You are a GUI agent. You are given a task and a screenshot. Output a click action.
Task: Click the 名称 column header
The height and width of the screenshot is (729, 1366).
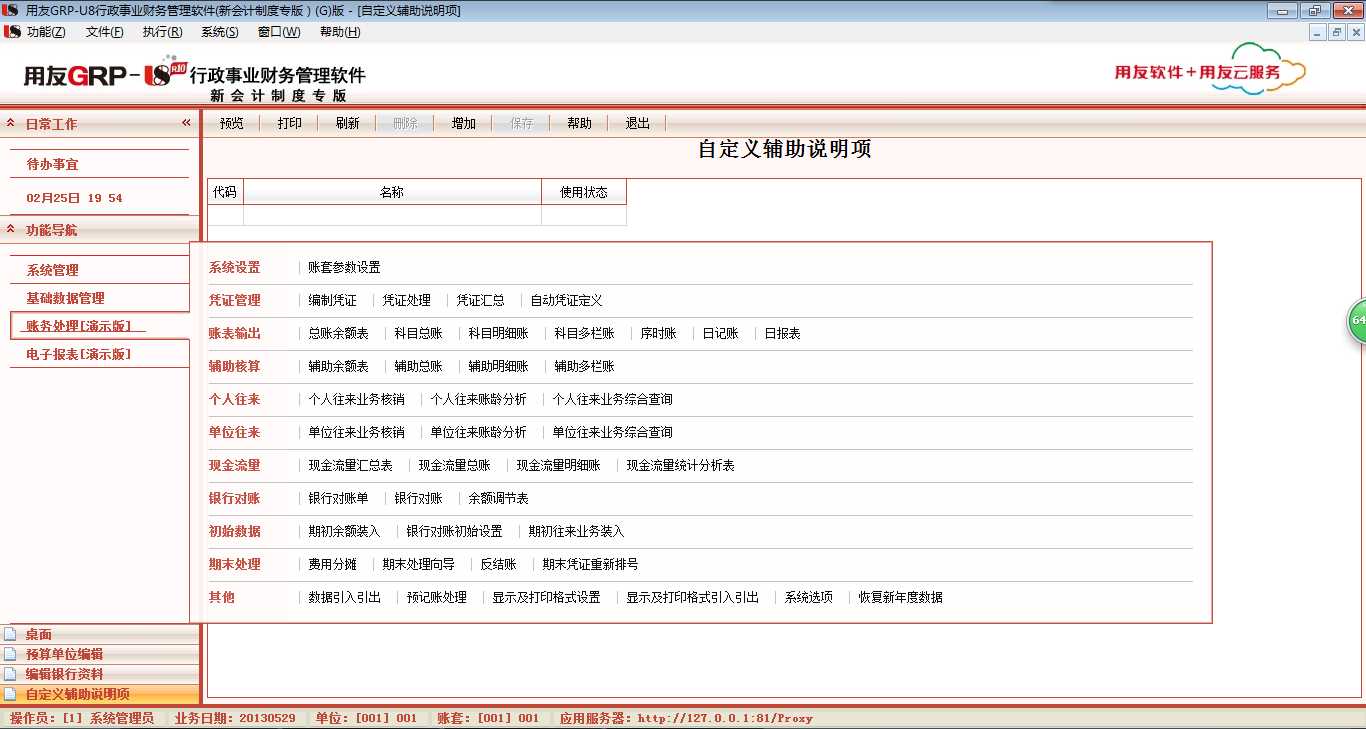pyautogui.click(x=392, y=192)
